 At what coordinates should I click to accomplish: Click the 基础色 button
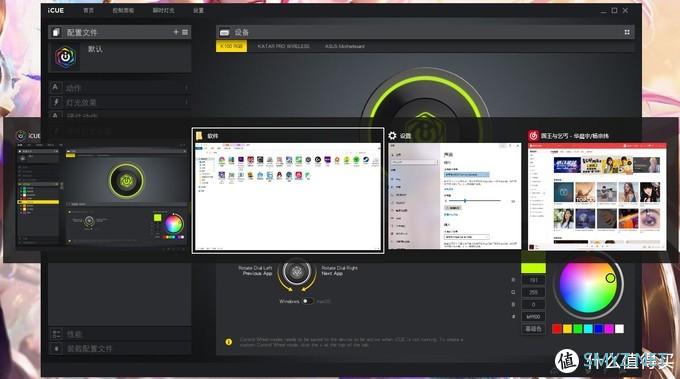[533, 329]
